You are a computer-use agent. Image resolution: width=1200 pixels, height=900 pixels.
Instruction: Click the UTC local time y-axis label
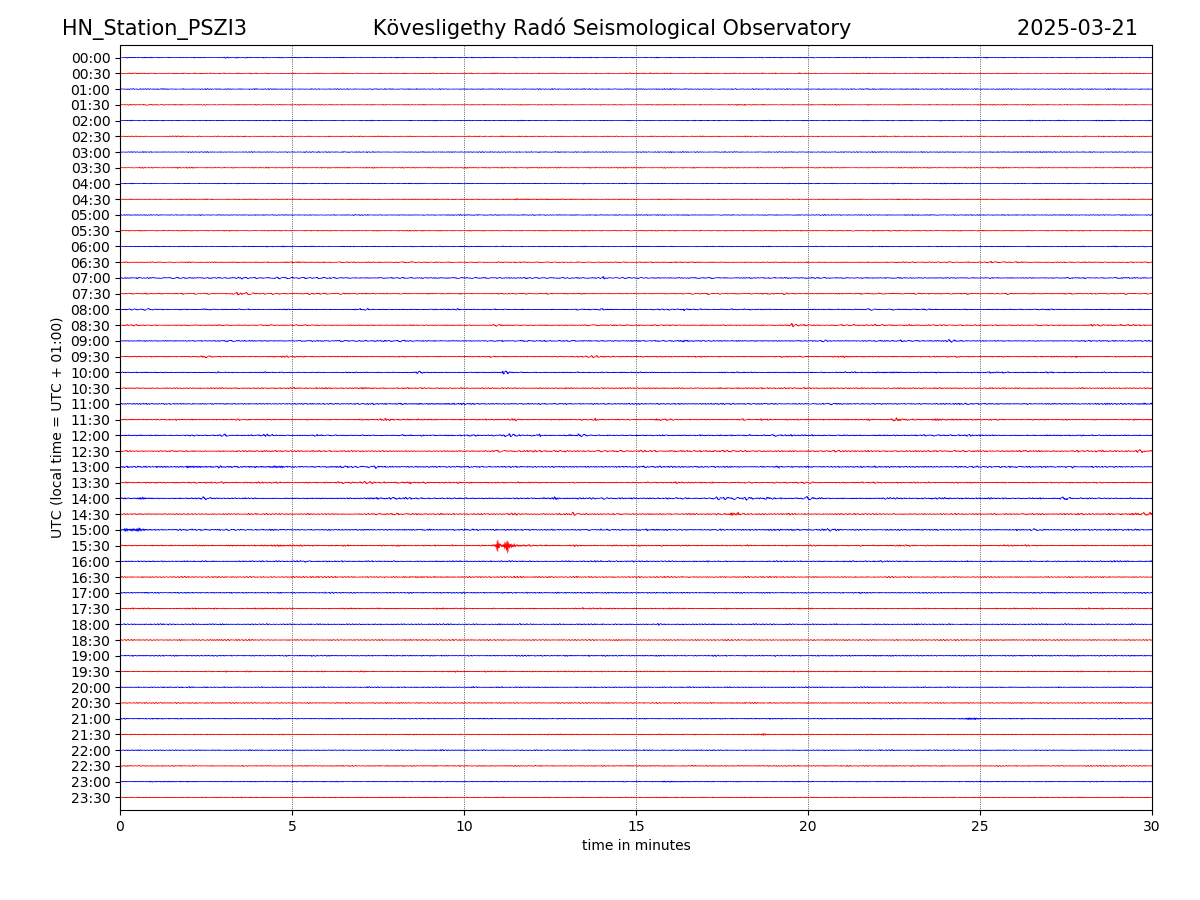coord(57,427)
